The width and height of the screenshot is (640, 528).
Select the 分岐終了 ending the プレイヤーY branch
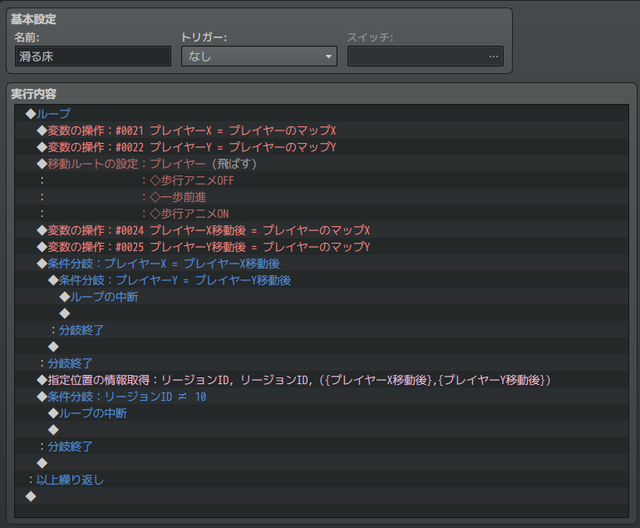click(x=321, y=330)
